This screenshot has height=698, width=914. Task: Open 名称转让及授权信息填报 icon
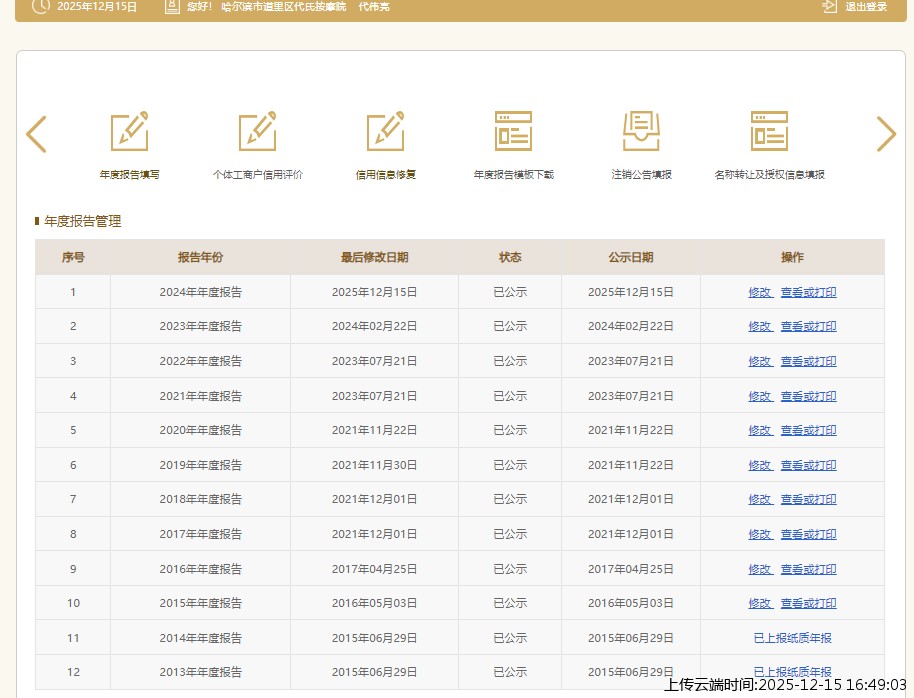click(769, 132)
